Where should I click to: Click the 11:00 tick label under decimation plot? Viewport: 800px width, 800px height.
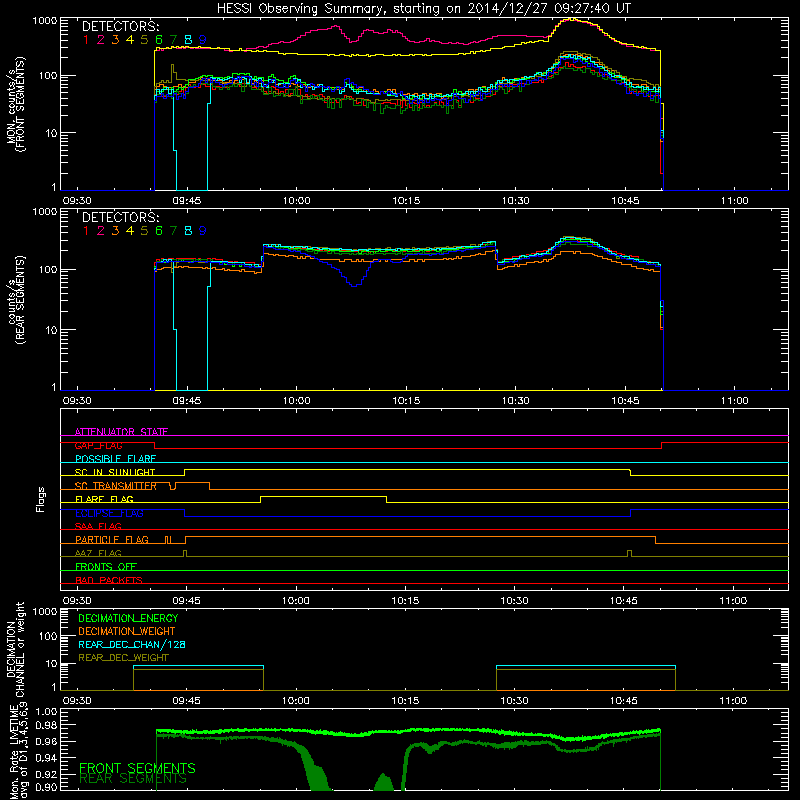click(734, 701)
